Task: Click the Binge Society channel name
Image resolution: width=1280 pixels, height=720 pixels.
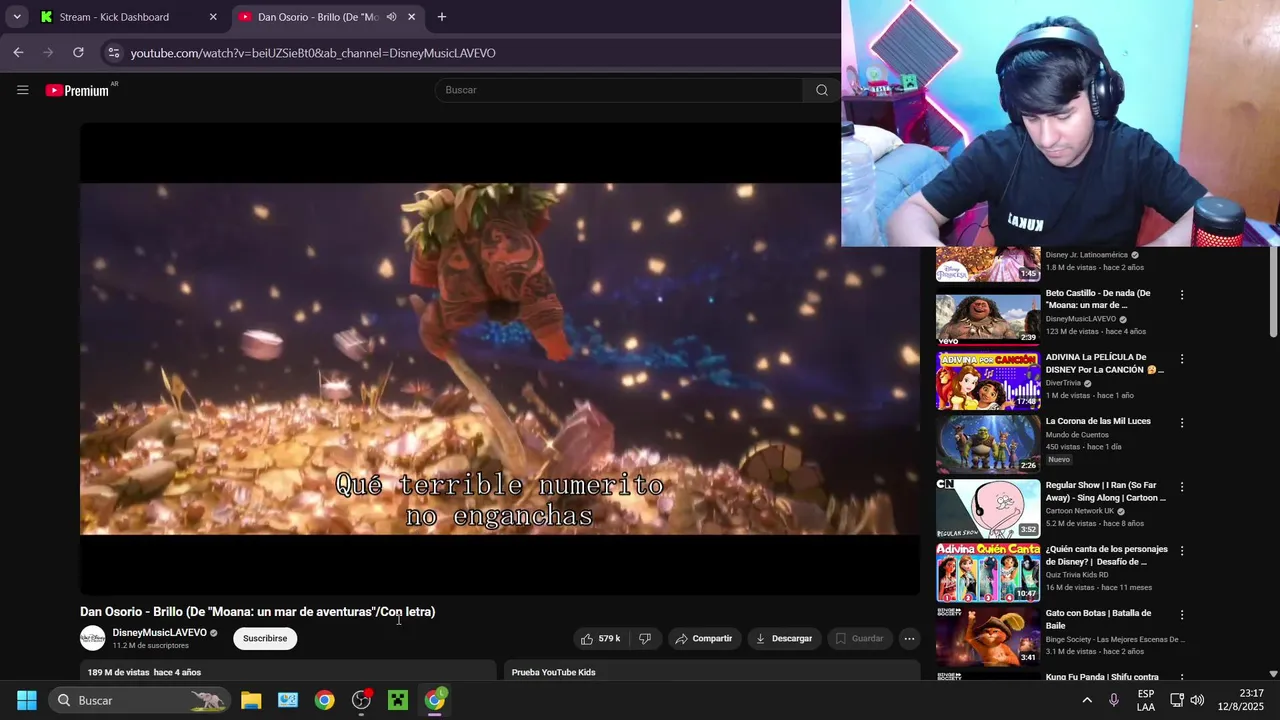Action: 1115,639
